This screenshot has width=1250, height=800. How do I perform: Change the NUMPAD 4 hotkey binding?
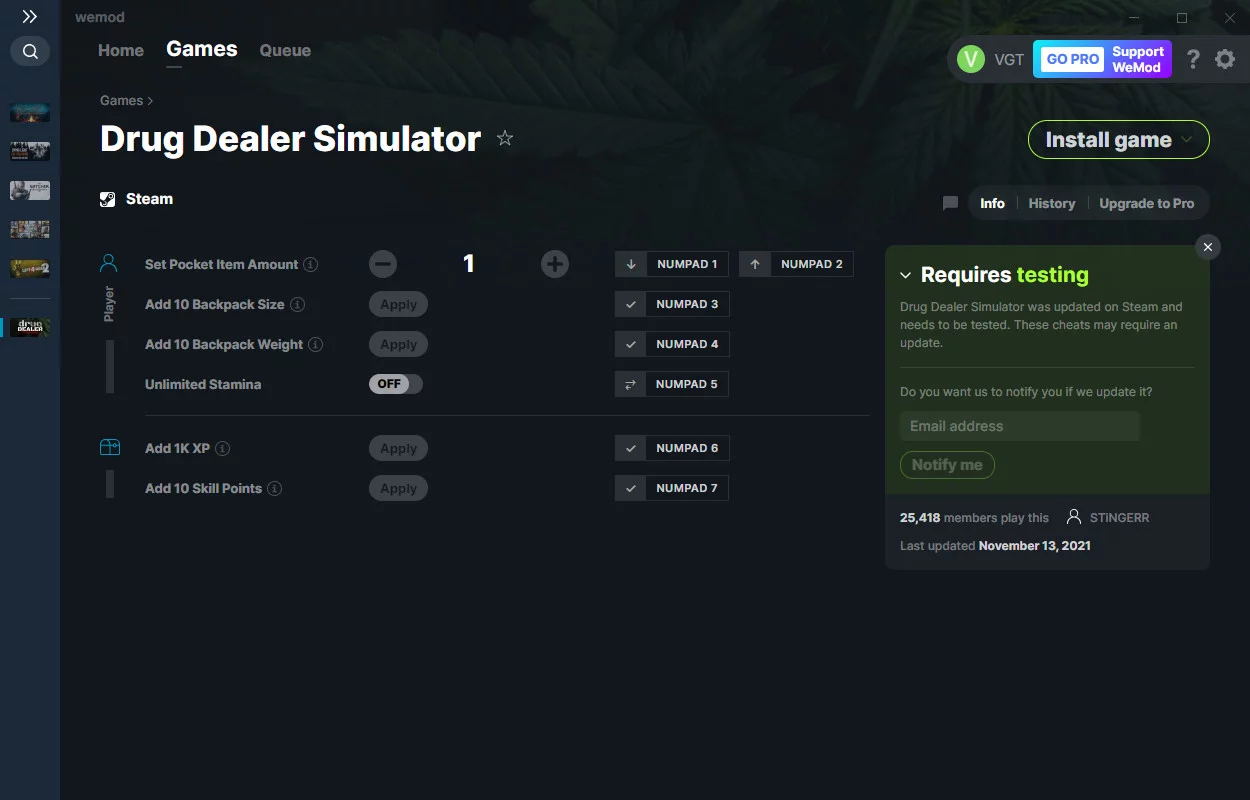[x=672, y=344]
